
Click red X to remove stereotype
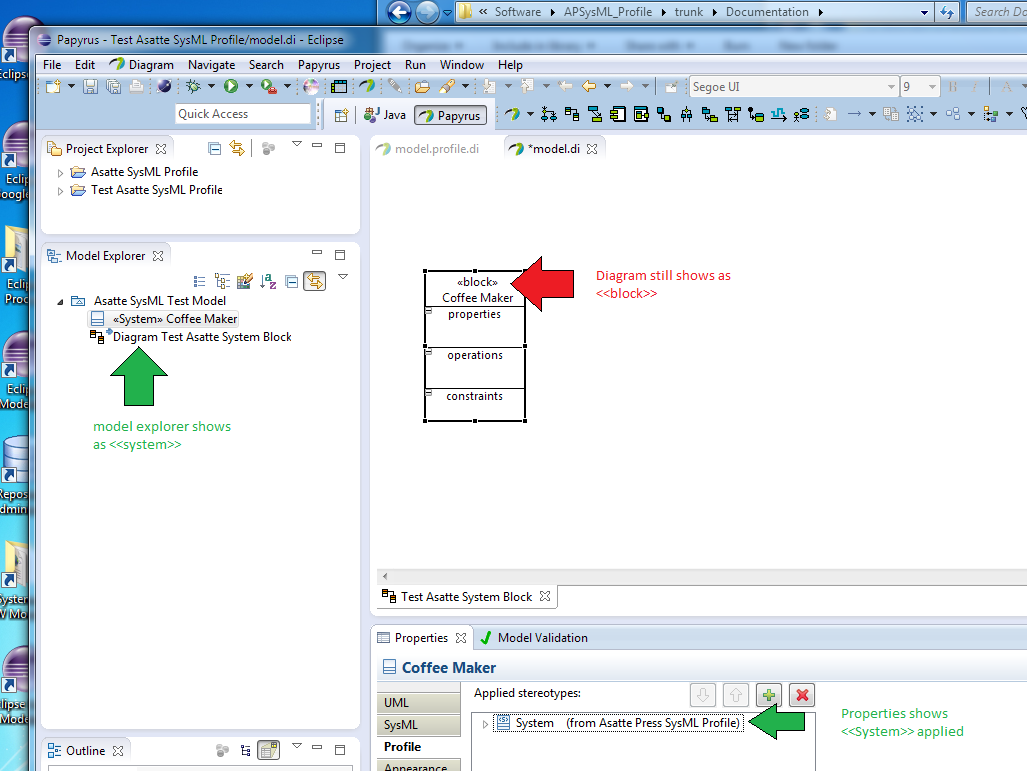click(802, 694)
